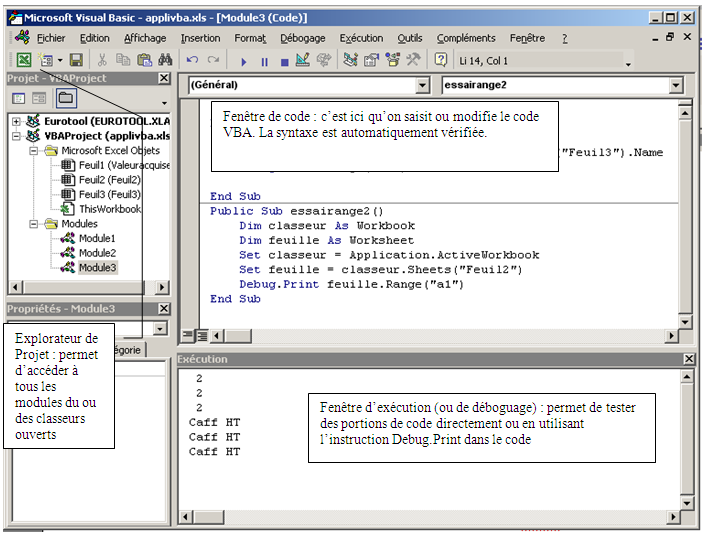Viewport: 705px width, 537px height.
Task: Undo with the blue arrow icon
Action: 192,60
